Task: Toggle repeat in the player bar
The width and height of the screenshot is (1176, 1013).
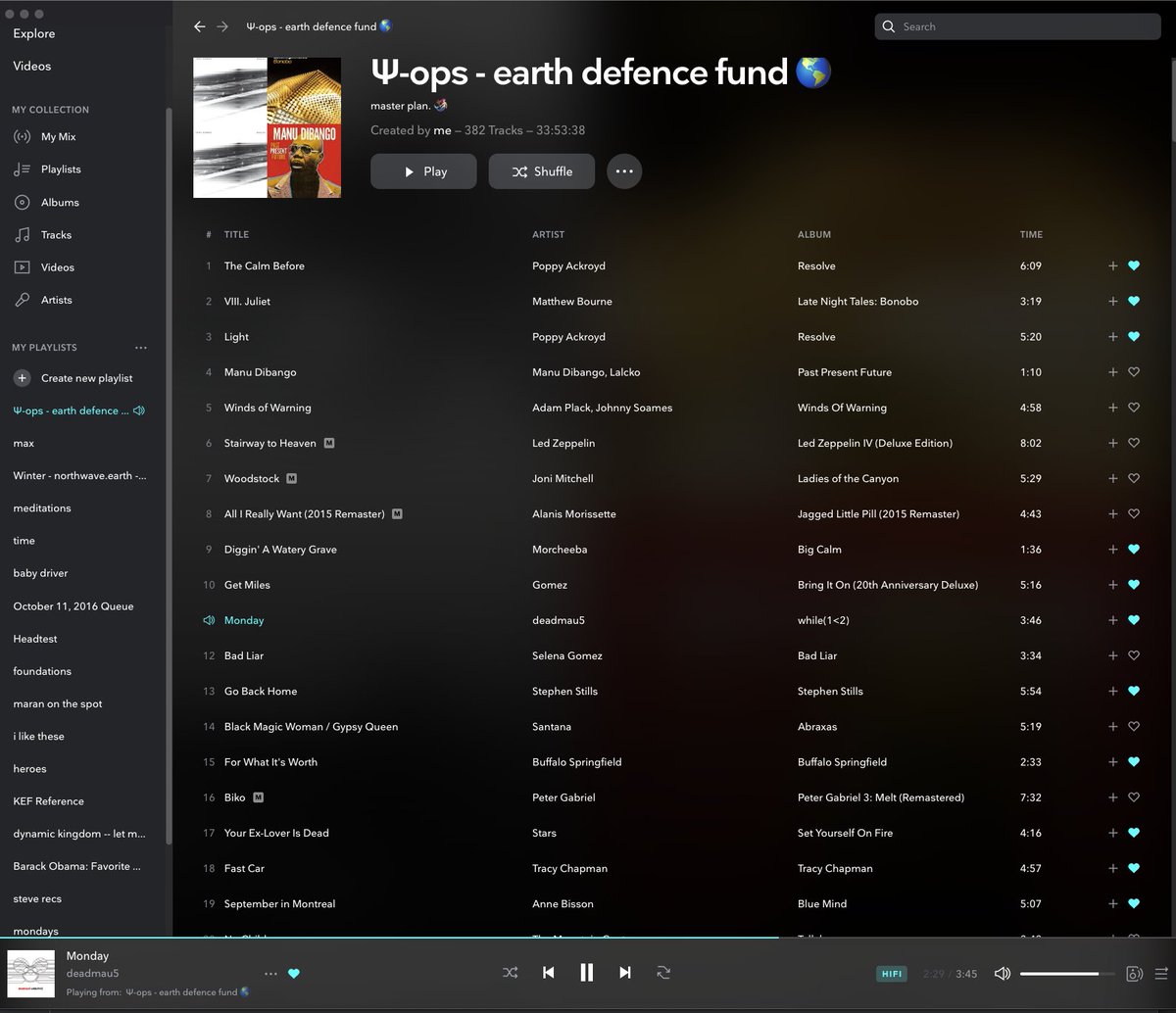Action: pyautogui.click(x=663, y=972)
